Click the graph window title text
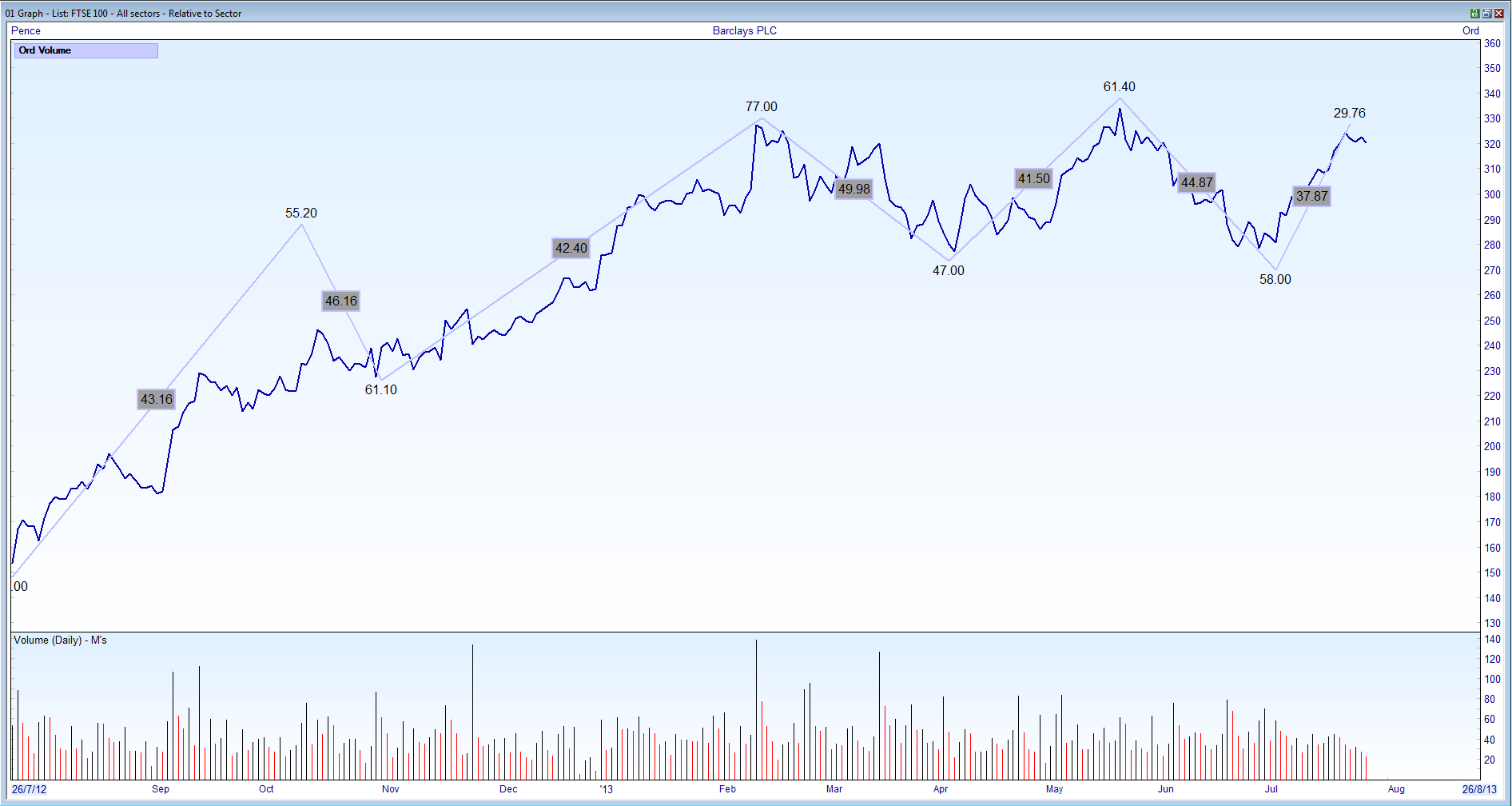 [123, 13]
